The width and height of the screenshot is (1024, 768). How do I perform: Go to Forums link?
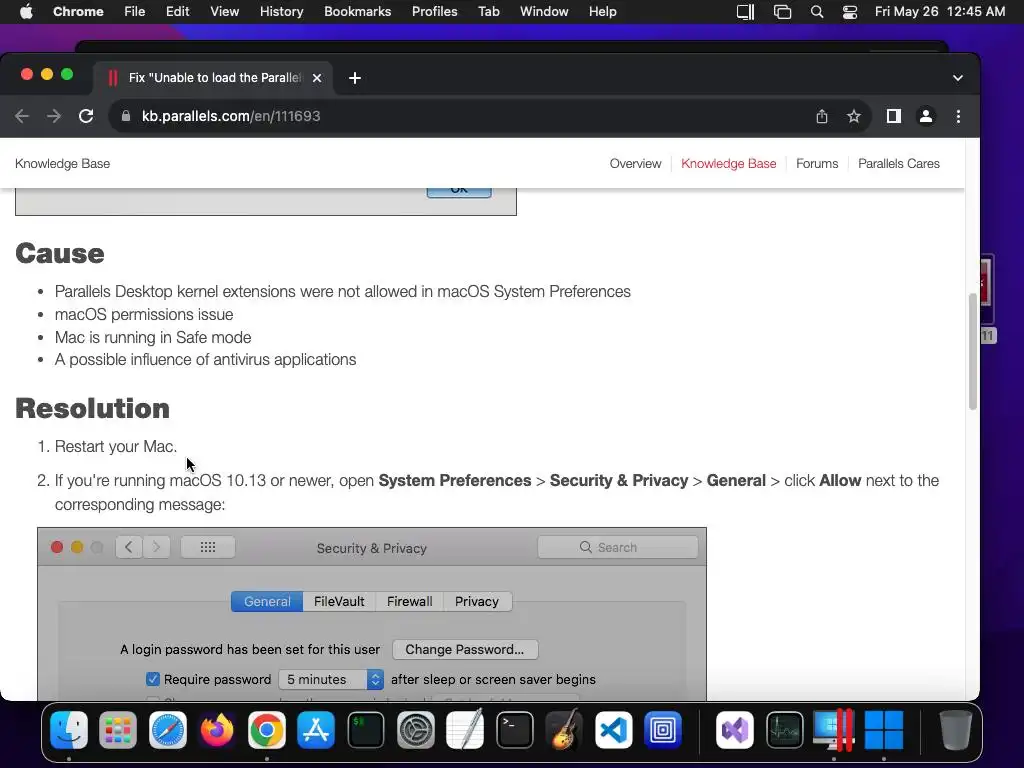point(816,164)
